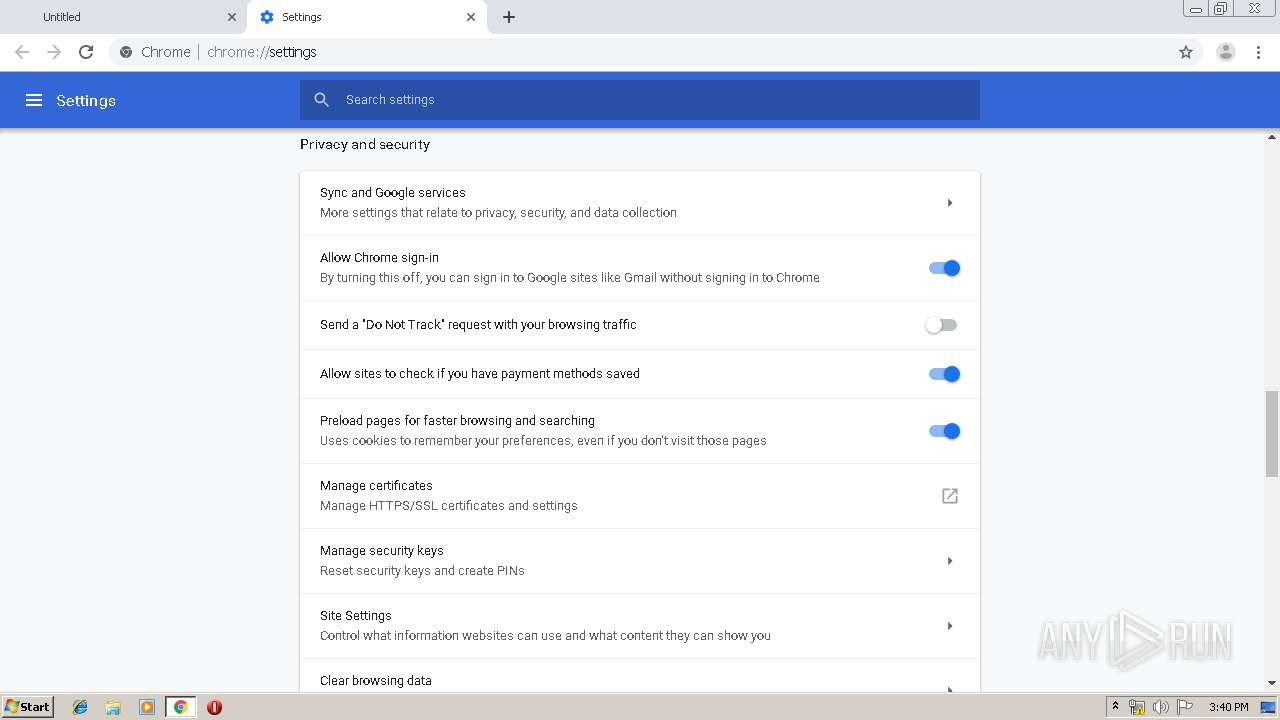
Task: Click the clock showing 3:40 PM
Action: [1228, 707]
